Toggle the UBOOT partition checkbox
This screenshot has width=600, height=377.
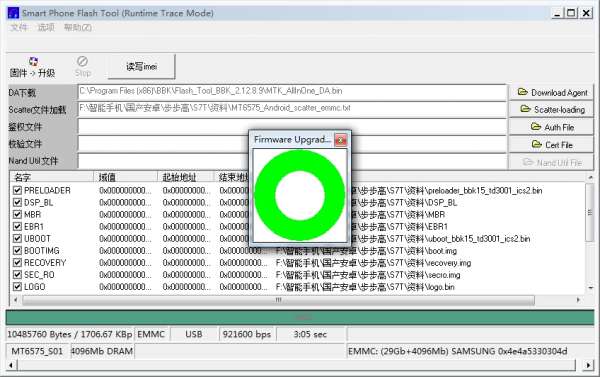click(17, 238)
